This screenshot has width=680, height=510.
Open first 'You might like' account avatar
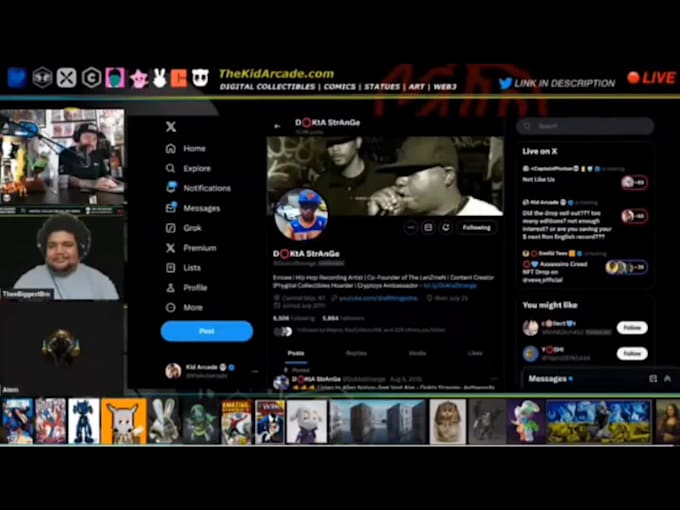530,328
